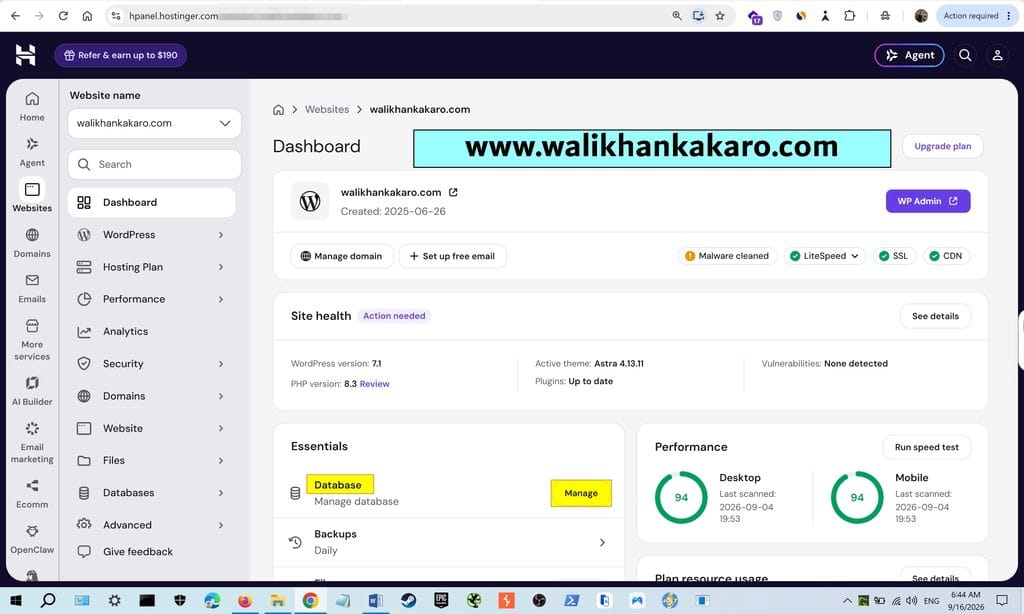The height and width of the screenshot is (614, 1024).
Task: Open Domains in the left rail
Action: tap(32, 243)
